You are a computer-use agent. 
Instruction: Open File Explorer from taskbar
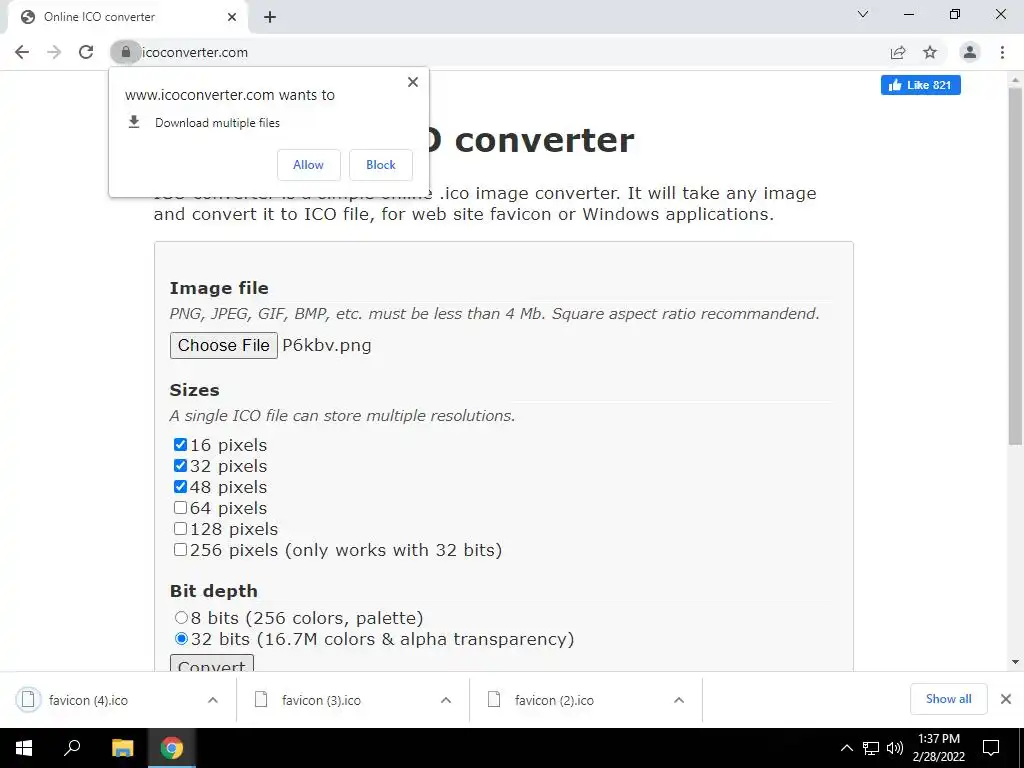(122, 748)
